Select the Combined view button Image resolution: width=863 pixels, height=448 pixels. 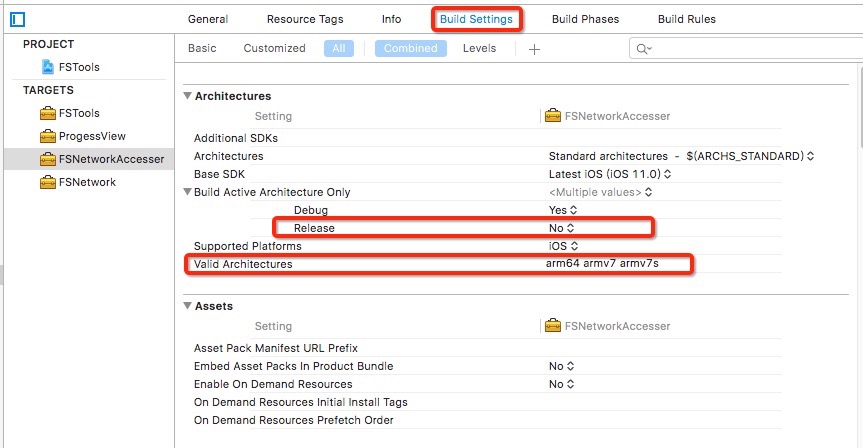(410, 48)
